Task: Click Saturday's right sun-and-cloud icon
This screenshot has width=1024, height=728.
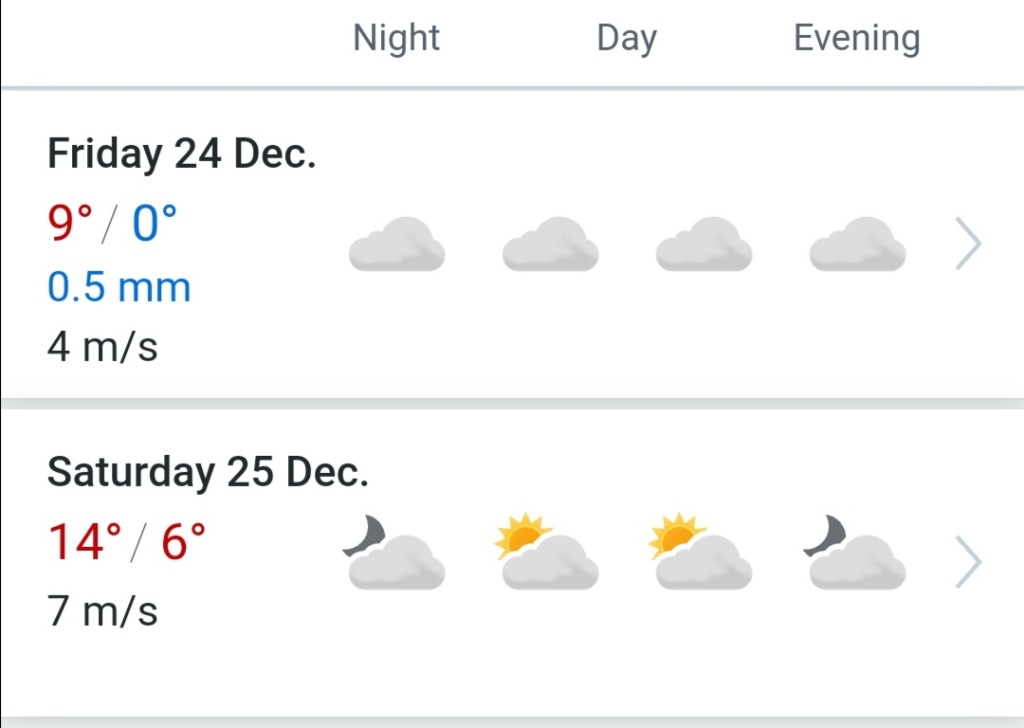Action: point(700,553)
